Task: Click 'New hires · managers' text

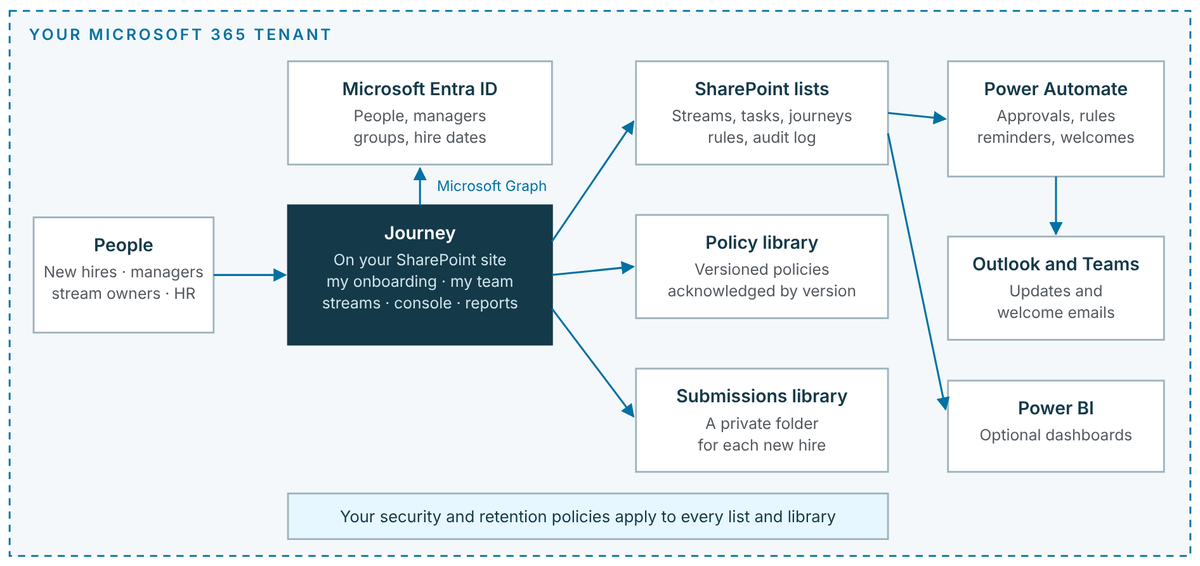Action: click(123, 272)
